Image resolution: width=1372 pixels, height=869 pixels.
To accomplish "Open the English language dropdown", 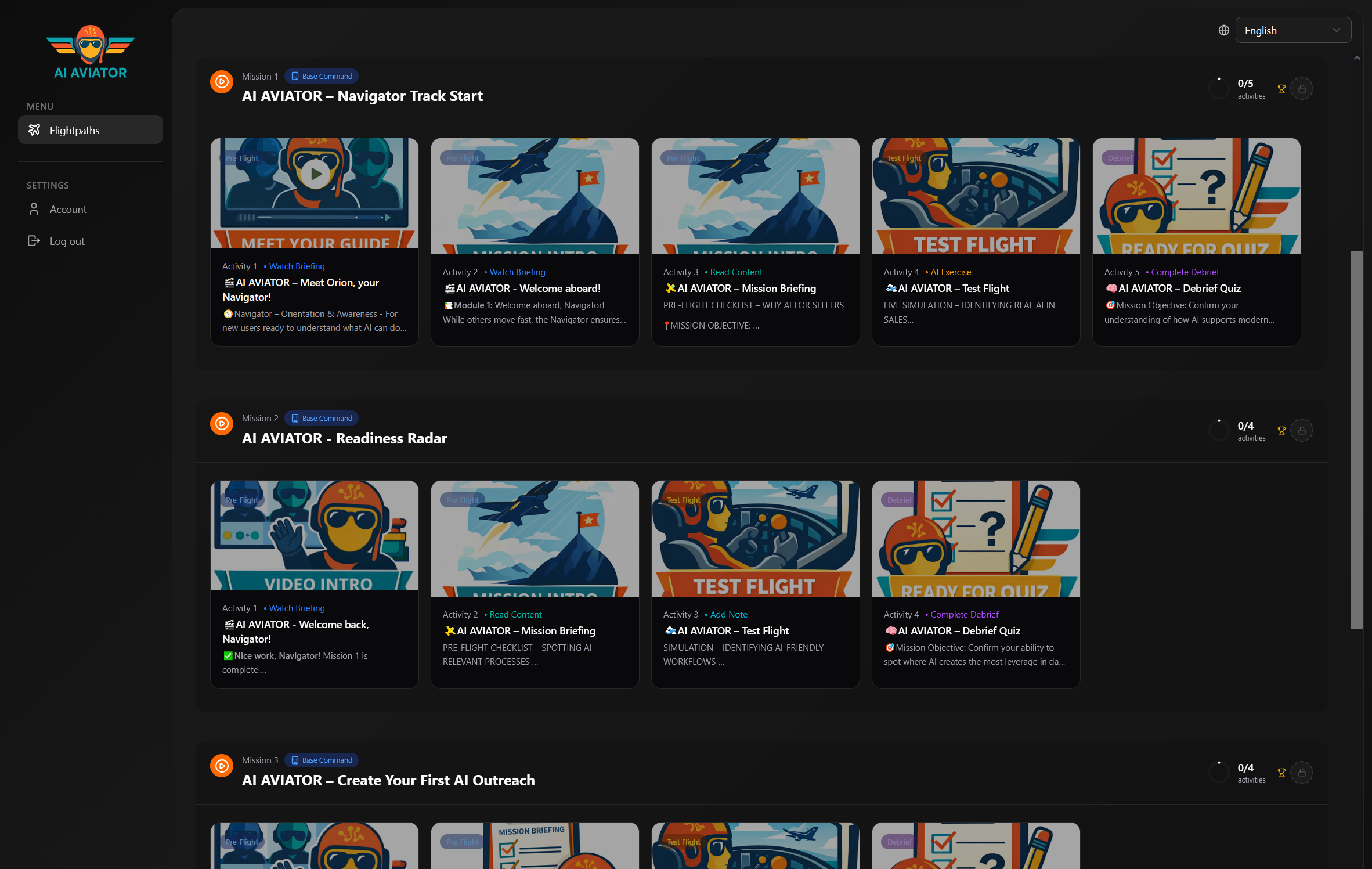I will coord(1293,30).
